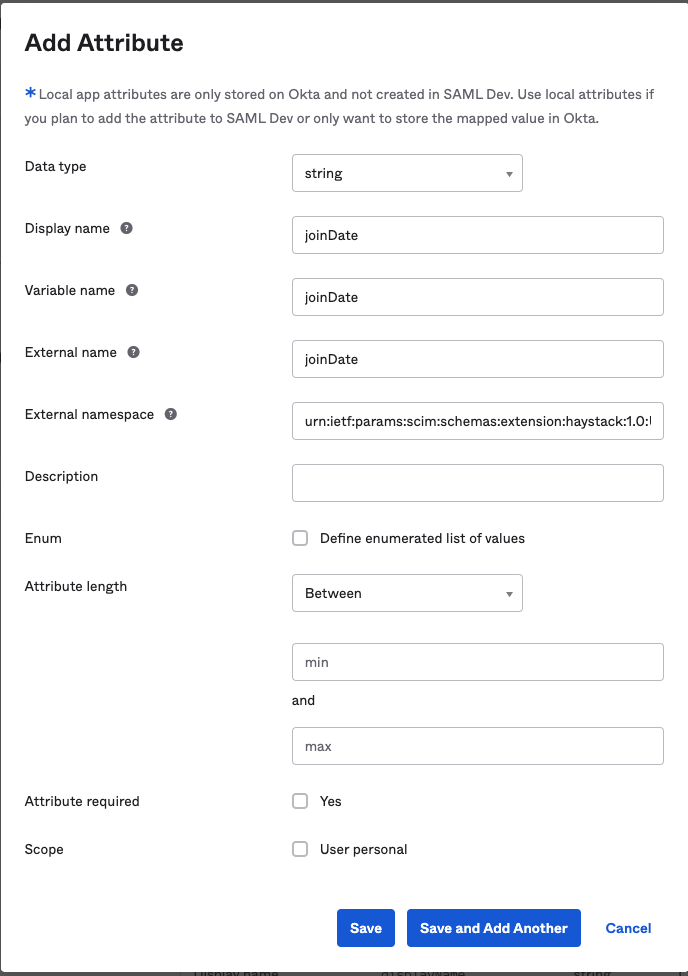Expand the Attribute length Between dropdown
Image resolution: width=688 pixels, height=976 pixels.
point(407,593)
